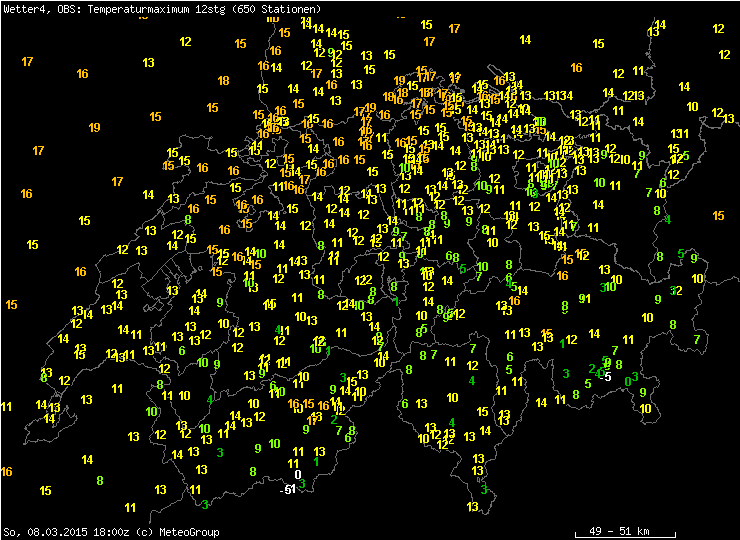Screen dimensions: 740x540
Task: Select the orange '16' right of the top '15'
Action: (576, 68)
